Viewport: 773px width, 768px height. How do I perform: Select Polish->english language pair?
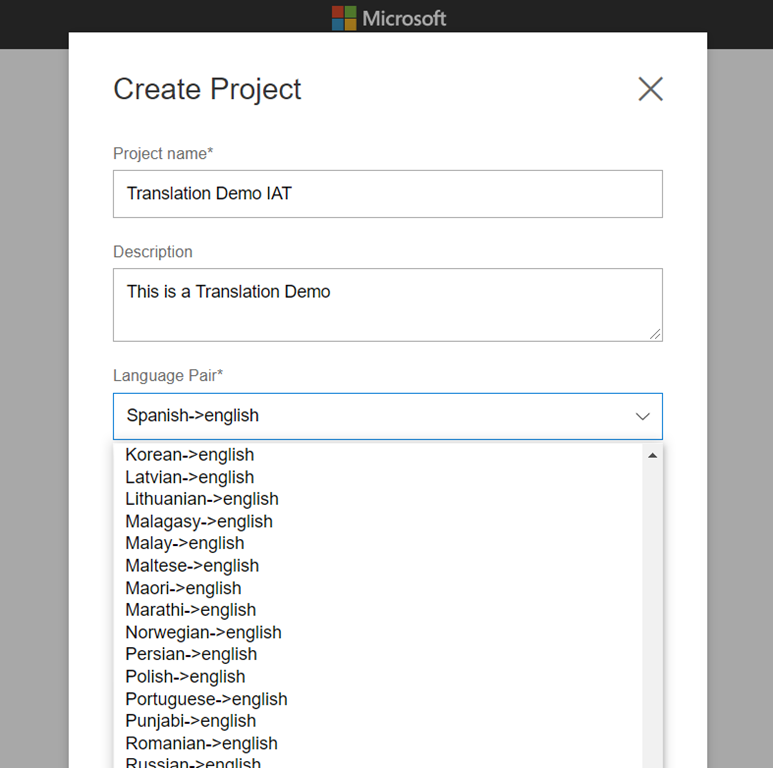coord(185,676)
